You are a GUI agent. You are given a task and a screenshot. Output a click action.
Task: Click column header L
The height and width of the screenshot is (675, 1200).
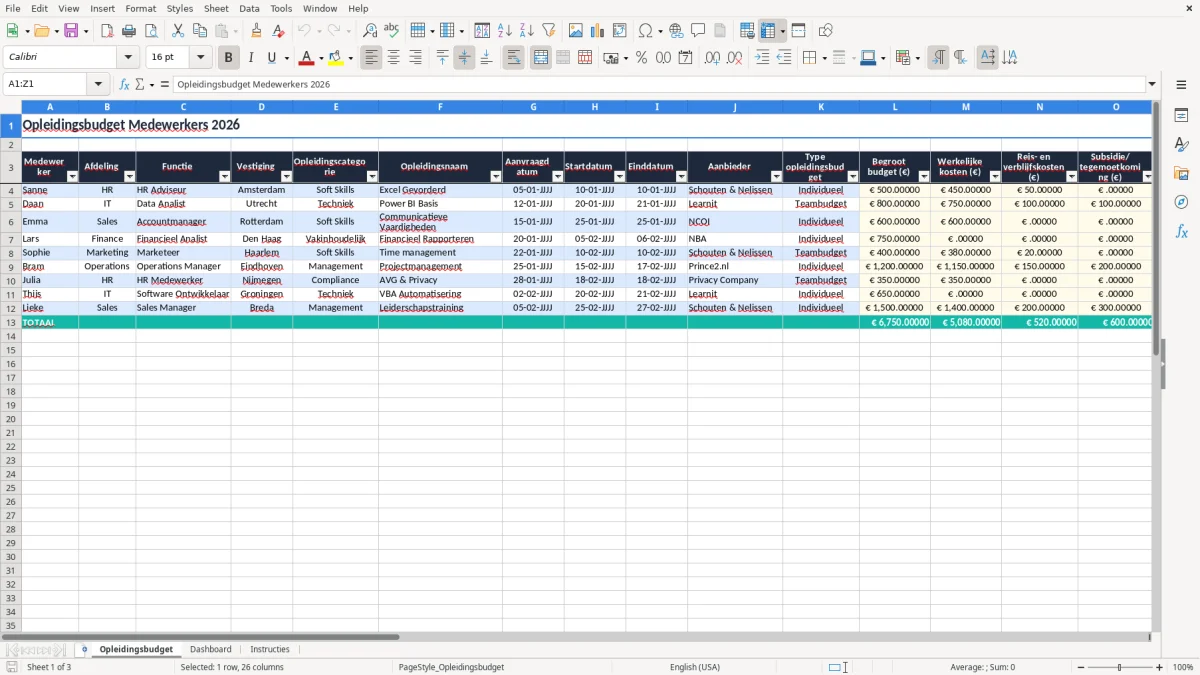[x=895, y=106]
